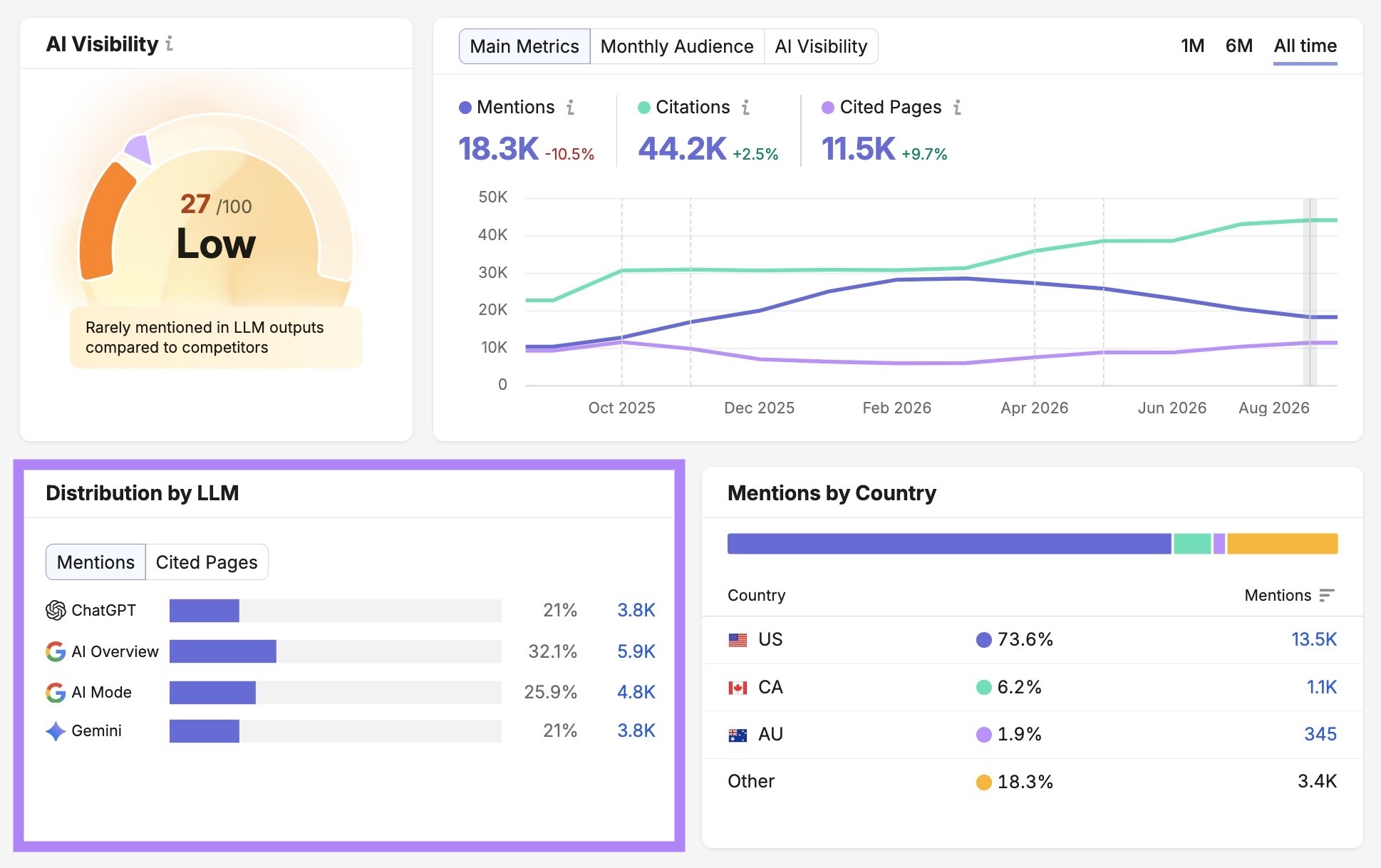Sort by Mentions column sort icon
Viewport: 1381px width, 868px height.
click(x=1326, y=595)
